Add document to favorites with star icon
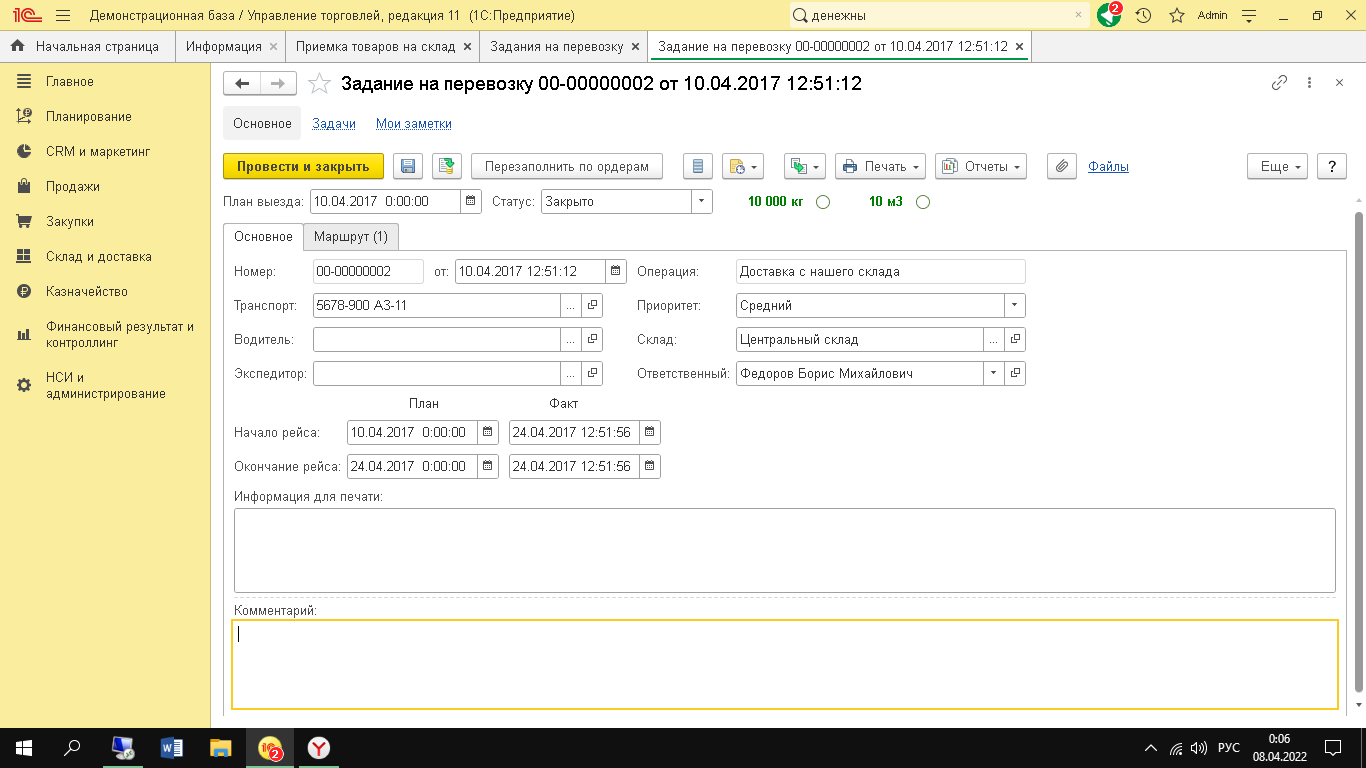The height and width of the screenshot is (768, 1366). coord(319,84)
